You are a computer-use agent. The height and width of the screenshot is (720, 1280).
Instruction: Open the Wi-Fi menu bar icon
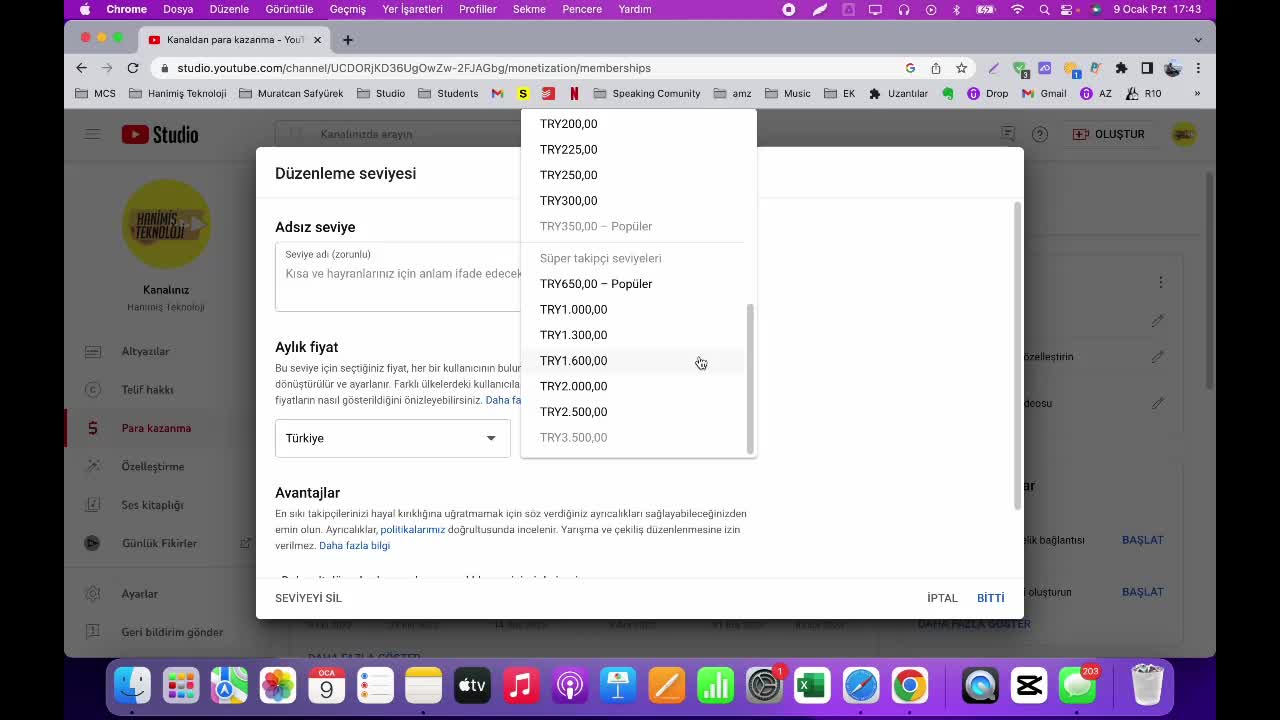[1018, 9]
